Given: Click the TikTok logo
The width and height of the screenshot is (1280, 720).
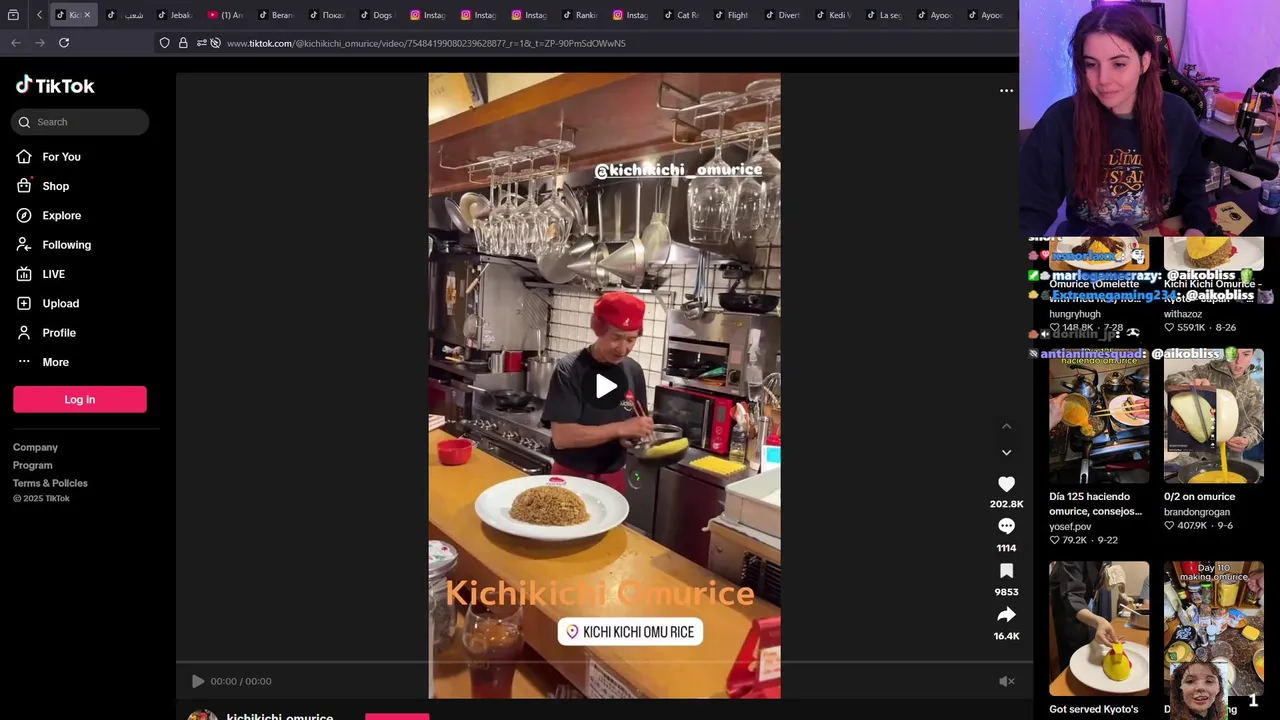Looking at the screenshot, I should [55, 86].
